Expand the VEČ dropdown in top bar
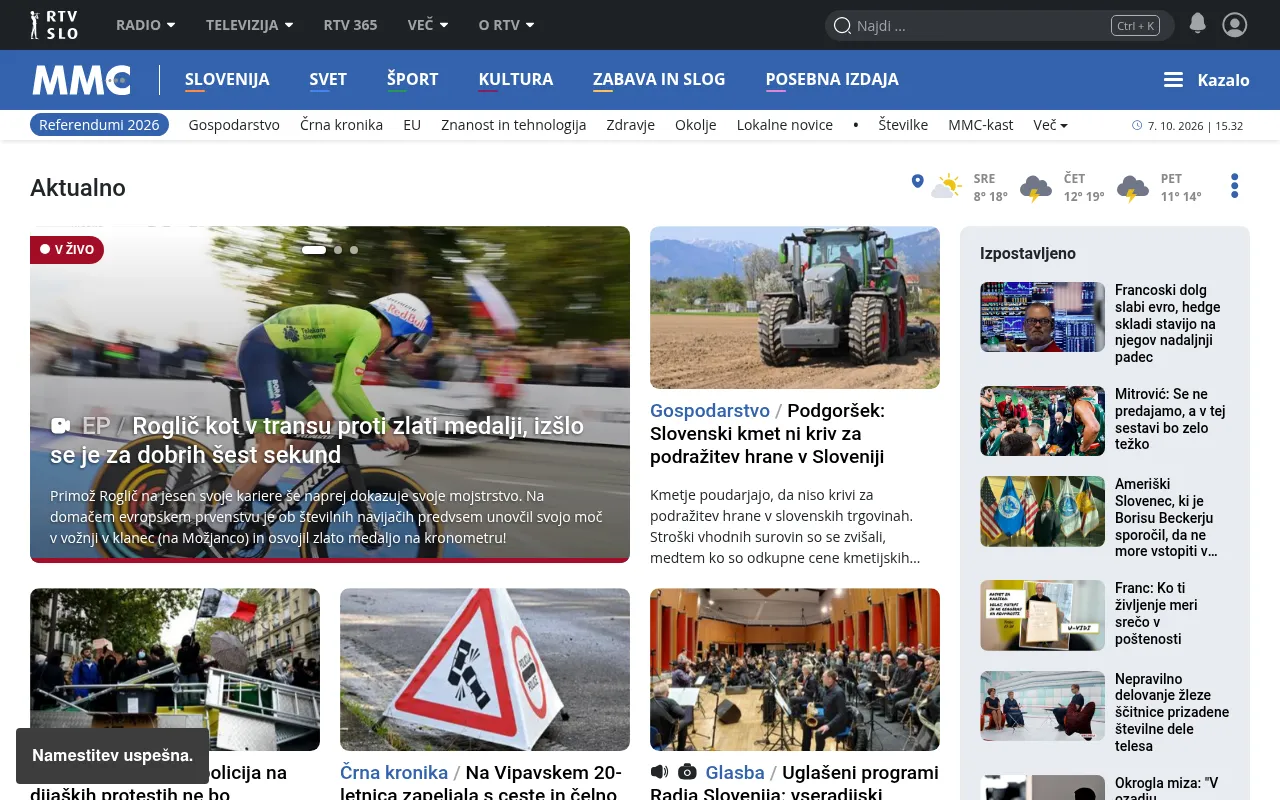Image resolution: width=1280 pixels, height=800 pixels. (x=428, y=25)
